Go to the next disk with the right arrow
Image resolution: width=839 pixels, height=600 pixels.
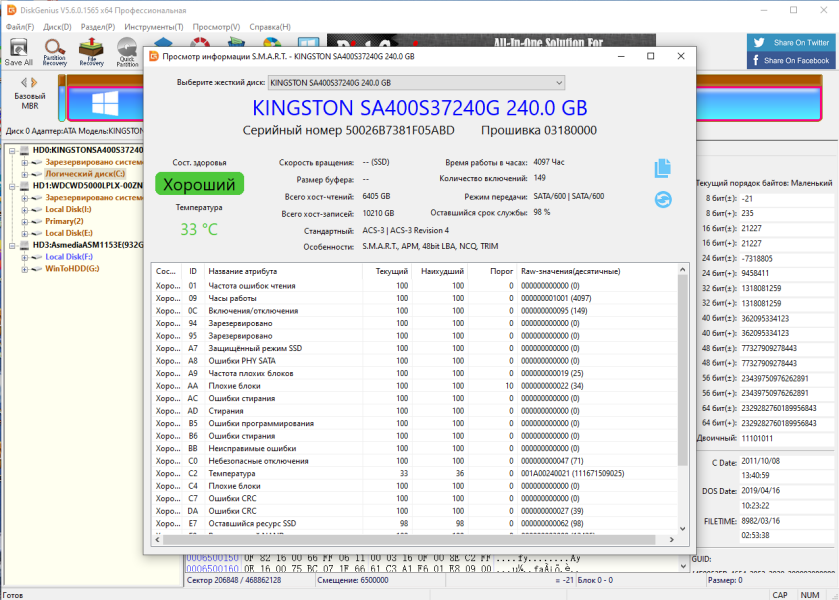pos(34,82)
